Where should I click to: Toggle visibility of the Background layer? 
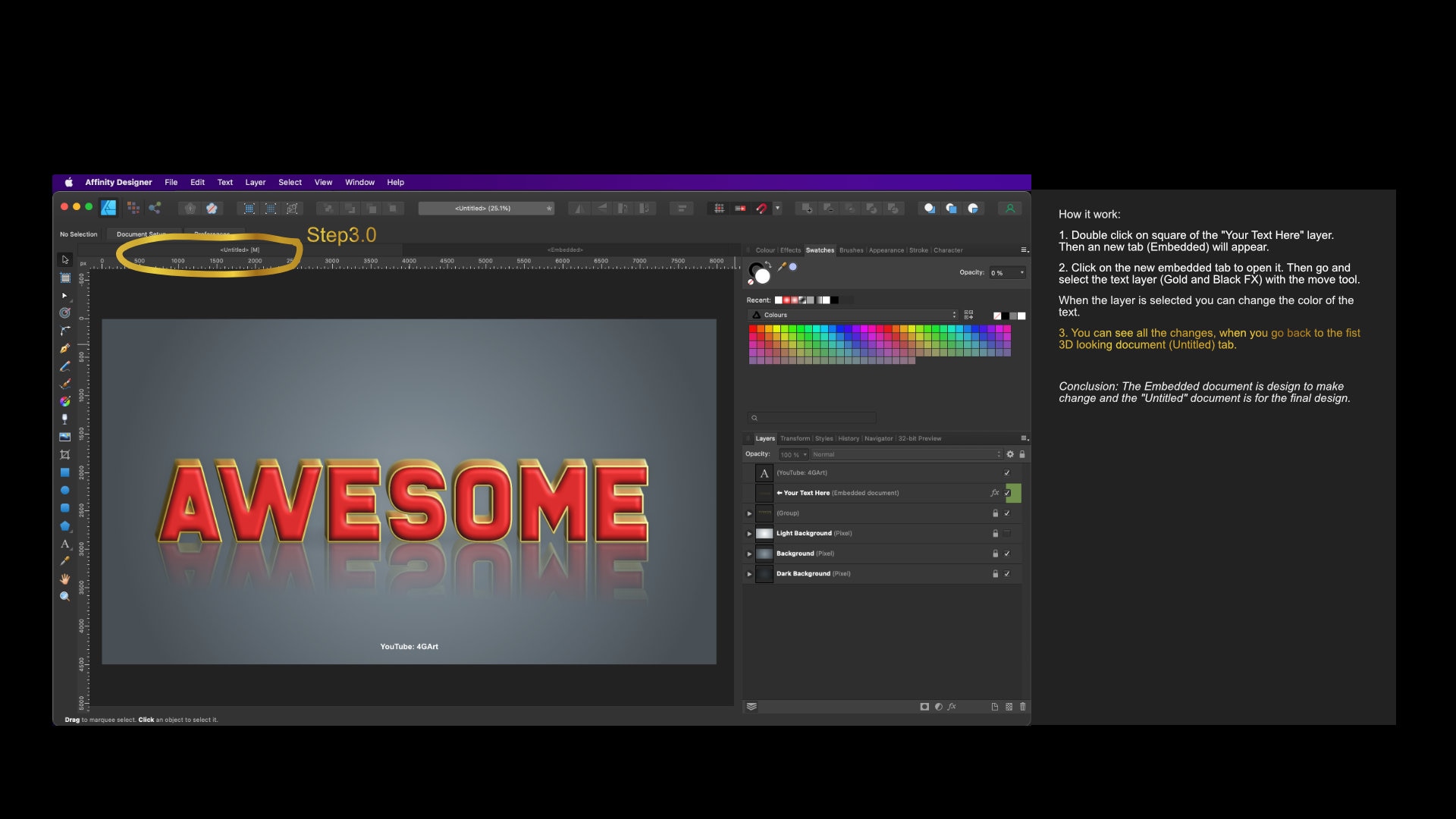click(1007, 554)
